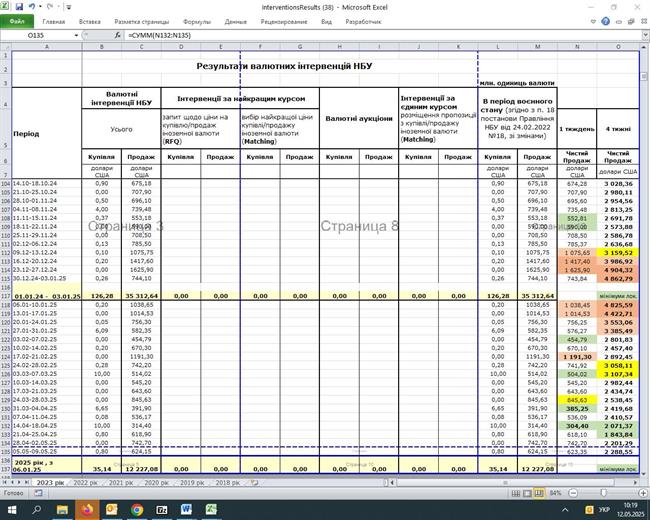Open the Разработчик ribbon tab
650x520 pixels.
point(363,22)
